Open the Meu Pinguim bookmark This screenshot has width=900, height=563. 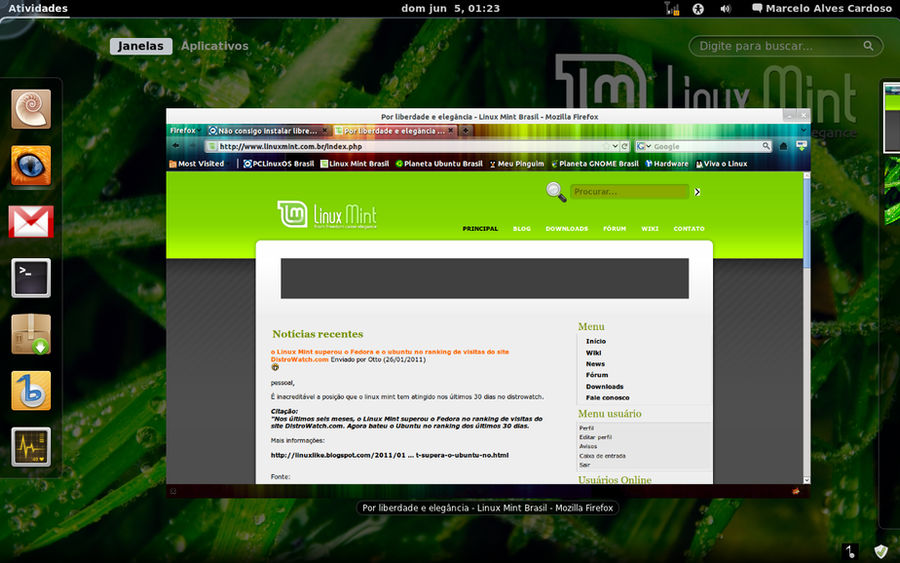click(x=516, y=164)
